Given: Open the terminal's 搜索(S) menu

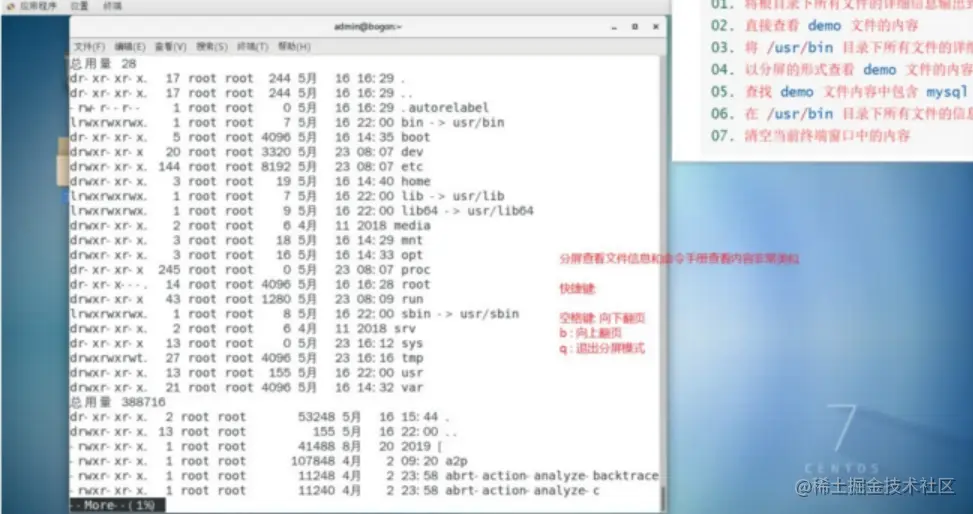Looking at the screenshot, I should (212, 47).
